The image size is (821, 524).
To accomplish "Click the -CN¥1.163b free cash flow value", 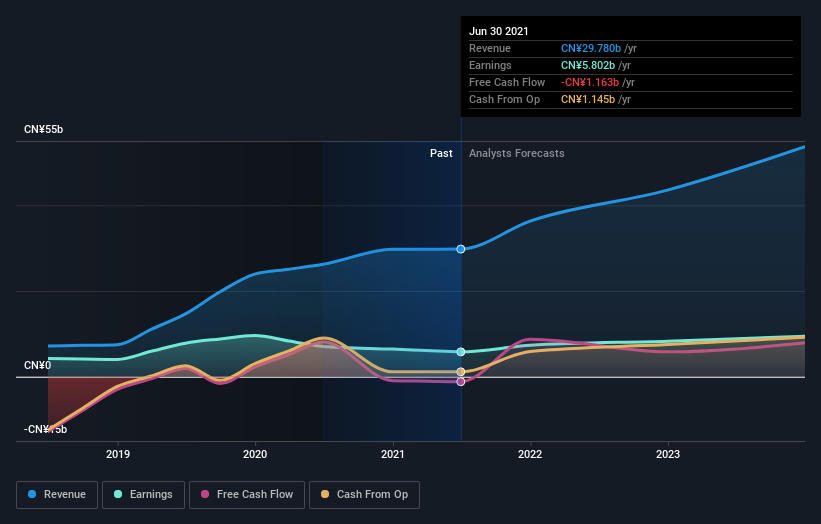I will (590, 82).
